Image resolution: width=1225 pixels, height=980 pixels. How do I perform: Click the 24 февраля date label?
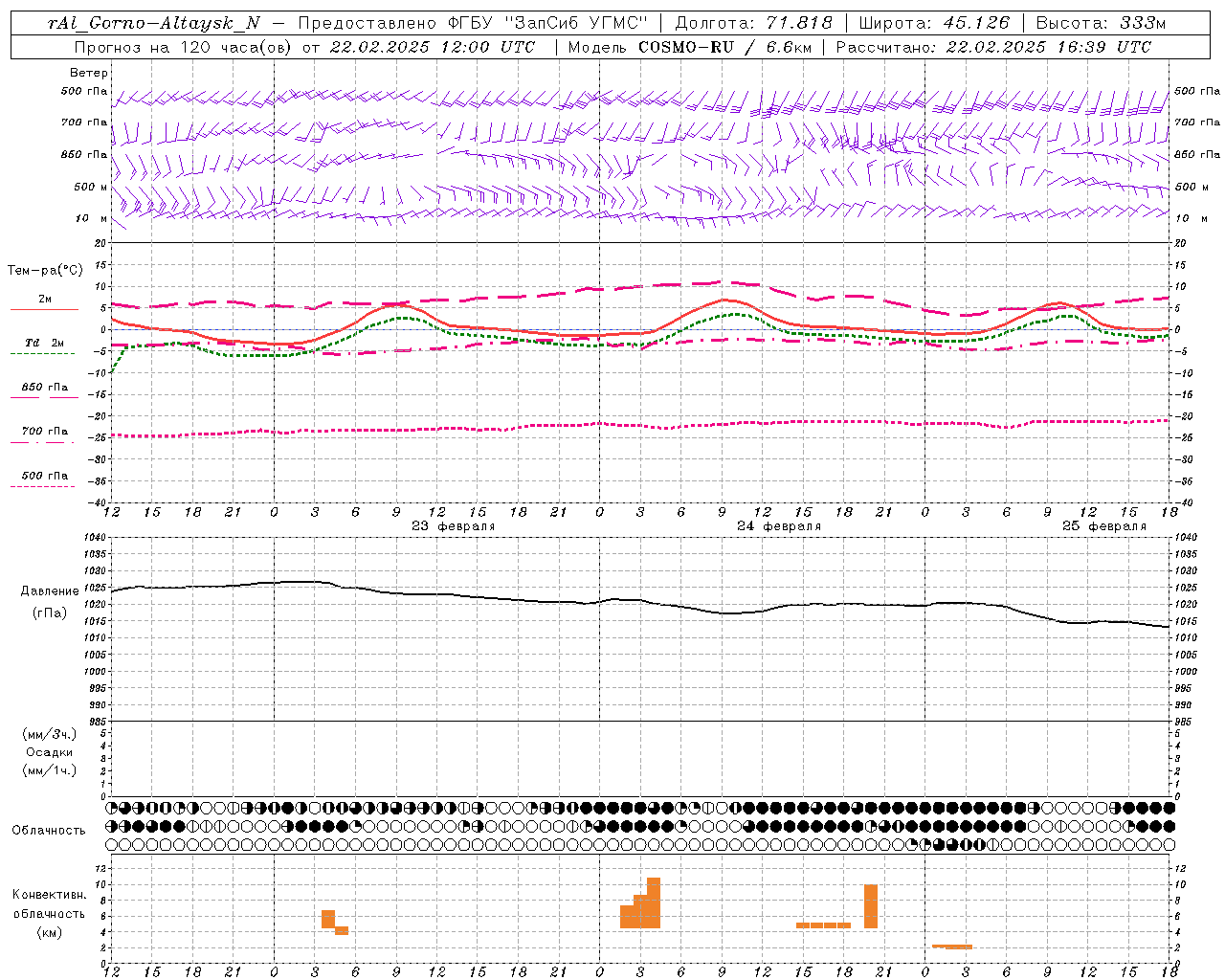[x=779, y=526]
